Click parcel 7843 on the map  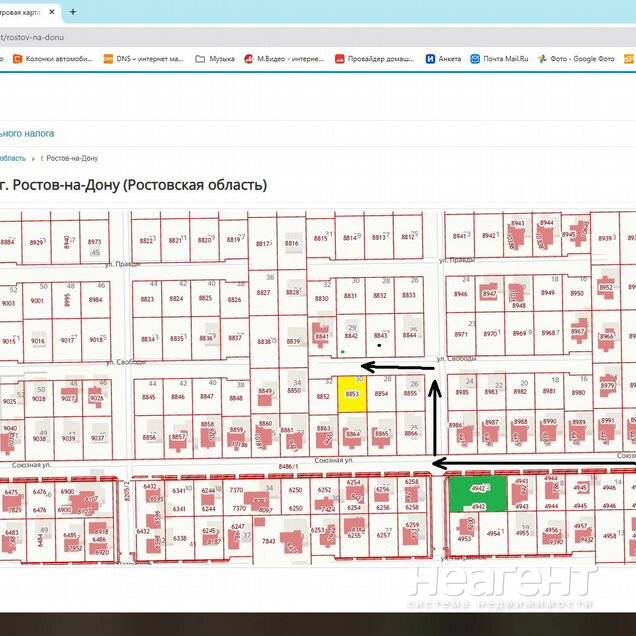click(x=268, y=541)
